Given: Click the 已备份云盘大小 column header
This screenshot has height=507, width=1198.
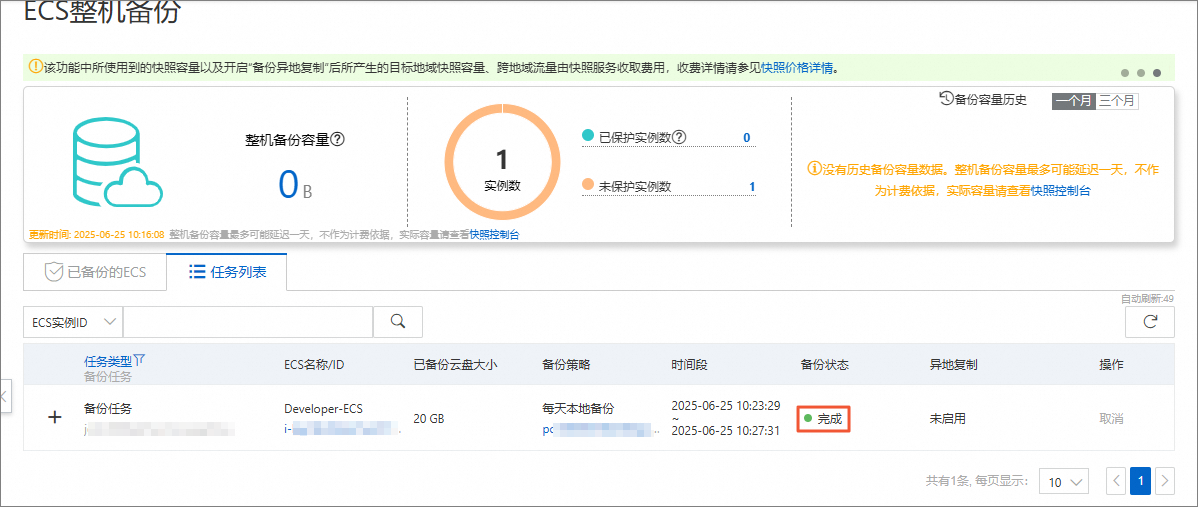Looking at the screenshot, I should click(x=455, y=364).
